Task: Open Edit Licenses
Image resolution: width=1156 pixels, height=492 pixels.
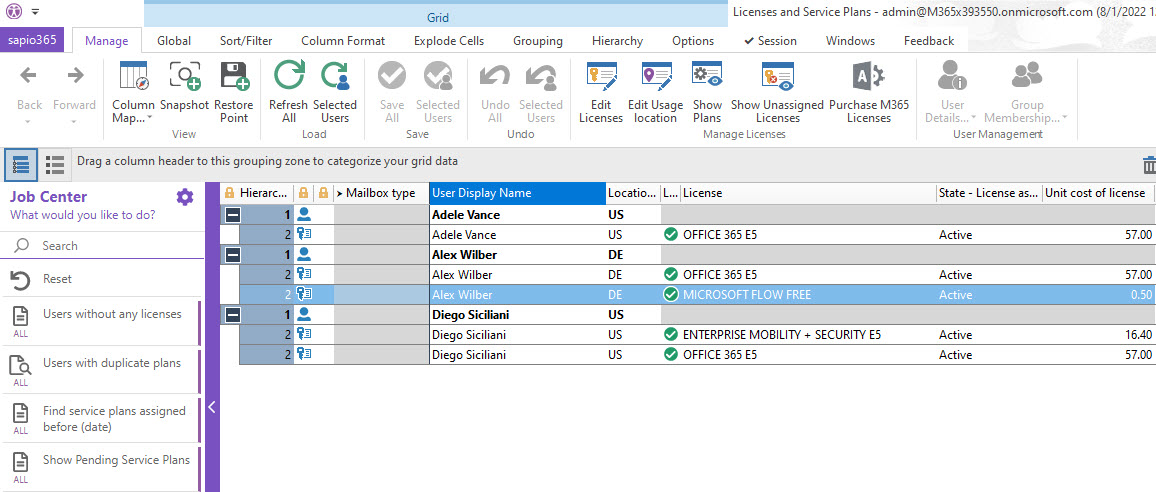Action: pos(601,78)
